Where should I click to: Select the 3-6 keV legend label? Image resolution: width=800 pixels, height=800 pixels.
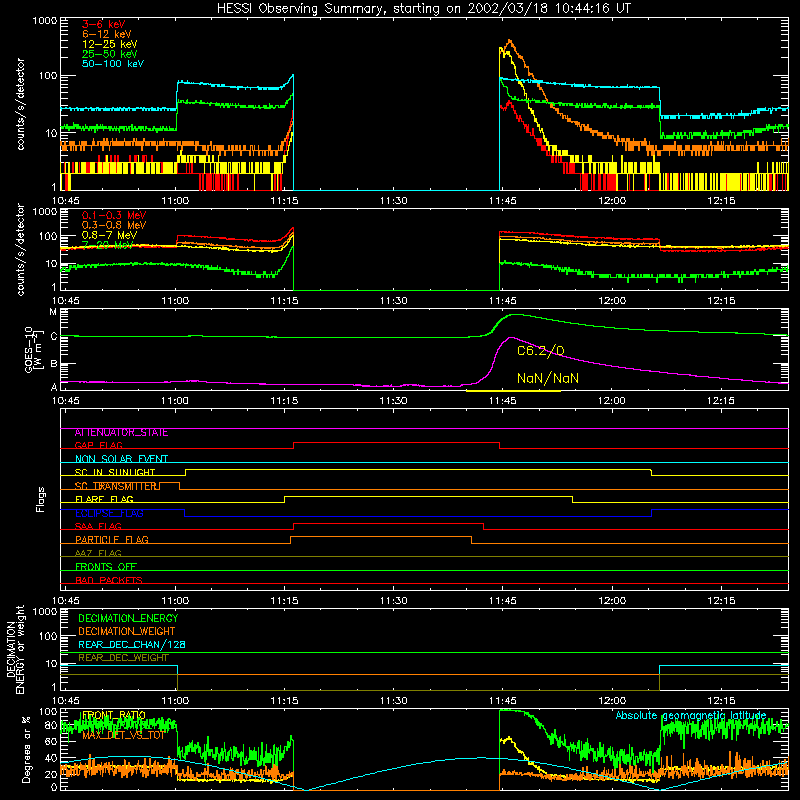coord(103,24)
